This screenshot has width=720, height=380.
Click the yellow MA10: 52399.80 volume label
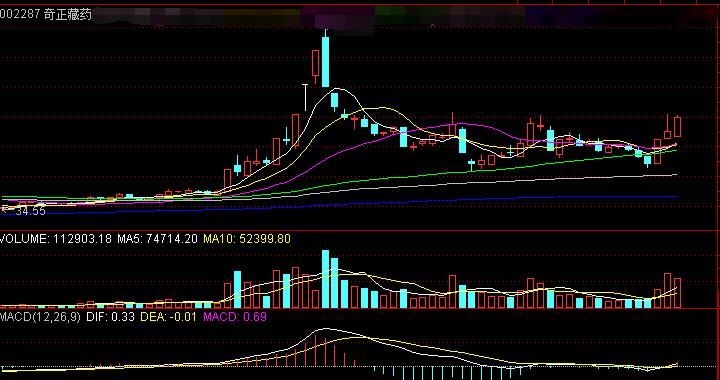coord(247,239)
